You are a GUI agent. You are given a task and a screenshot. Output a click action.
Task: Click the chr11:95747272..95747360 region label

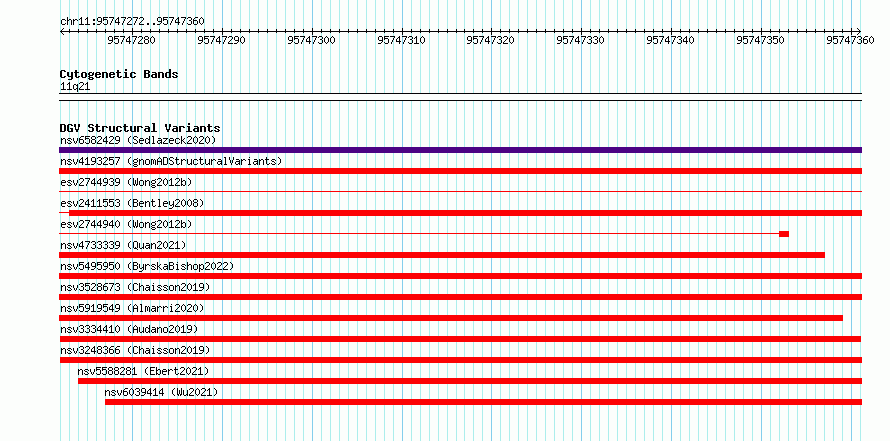tap(132, 21)
